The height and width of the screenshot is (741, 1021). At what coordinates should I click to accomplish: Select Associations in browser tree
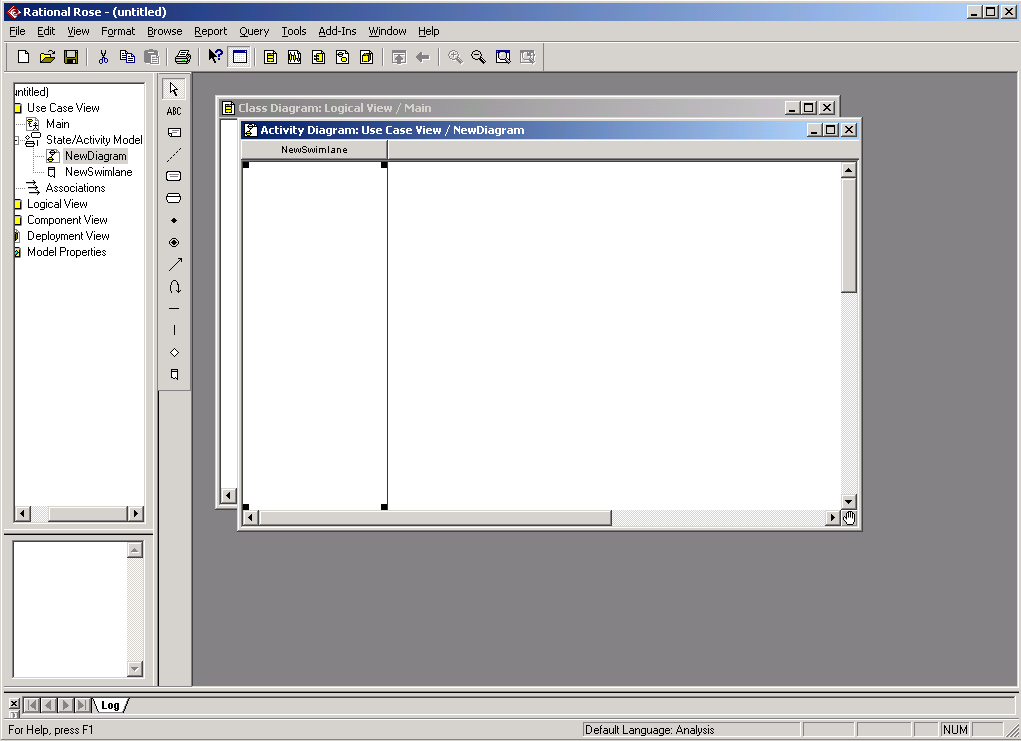[x=76, y=188]
